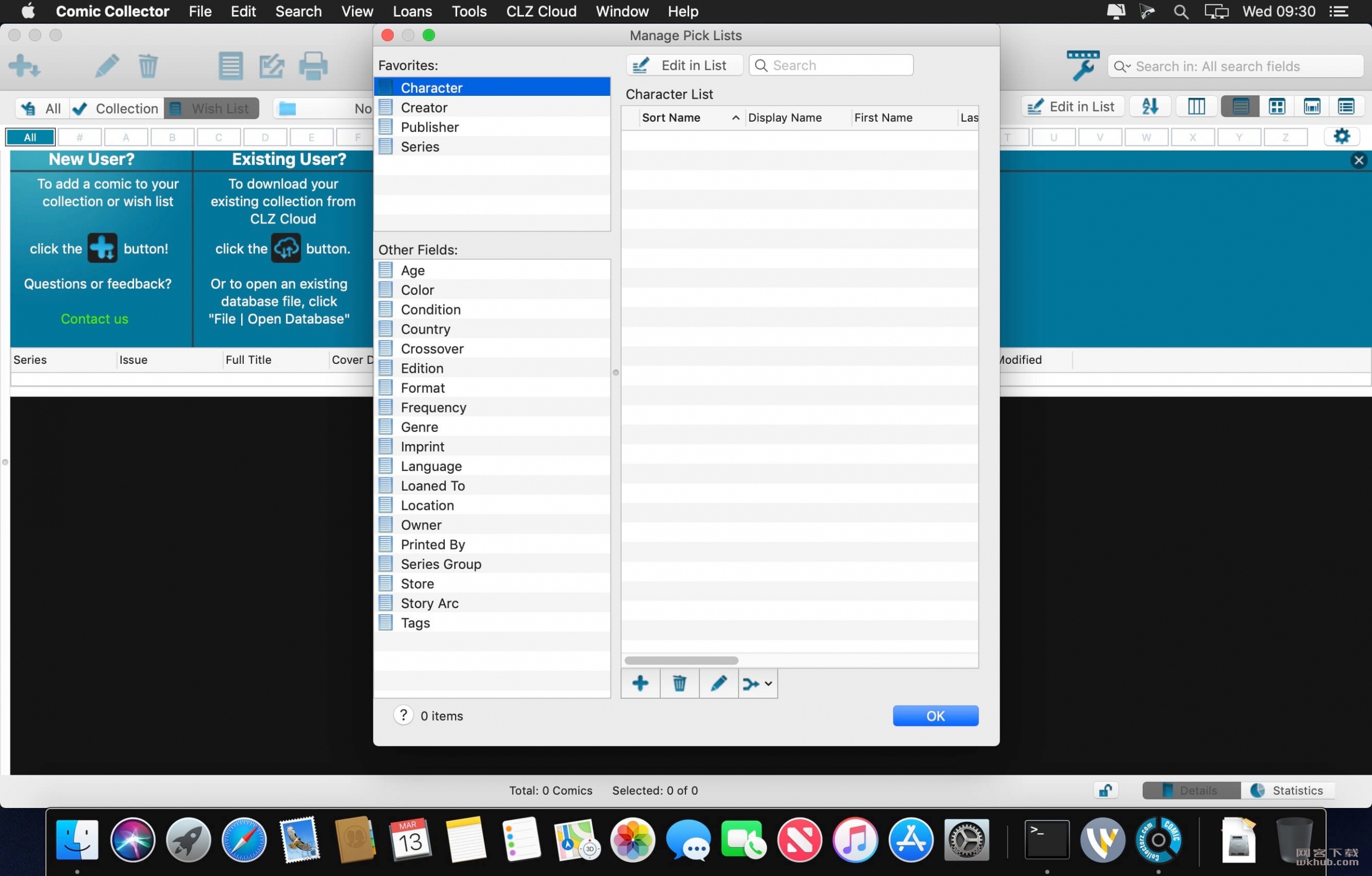Open System Preferences from the dock
The image size is (1372, 876).
pos(966,840)
